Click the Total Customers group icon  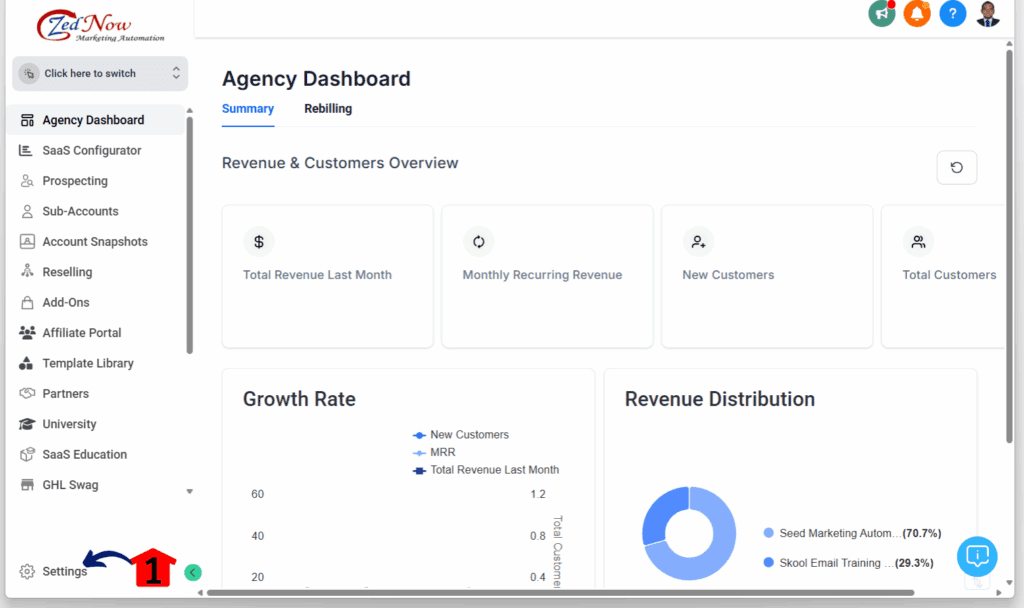(x=918, y=242)
